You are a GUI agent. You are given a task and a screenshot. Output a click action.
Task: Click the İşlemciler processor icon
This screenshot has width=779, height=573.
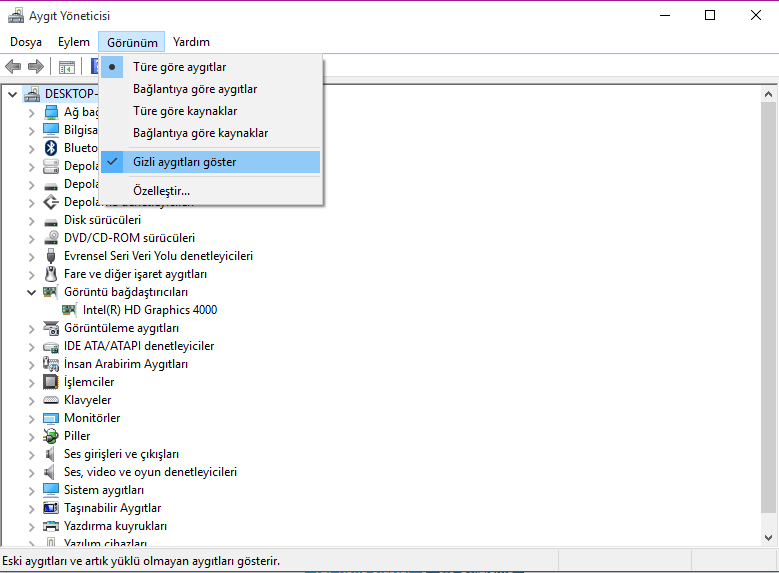tap(51, 382)
